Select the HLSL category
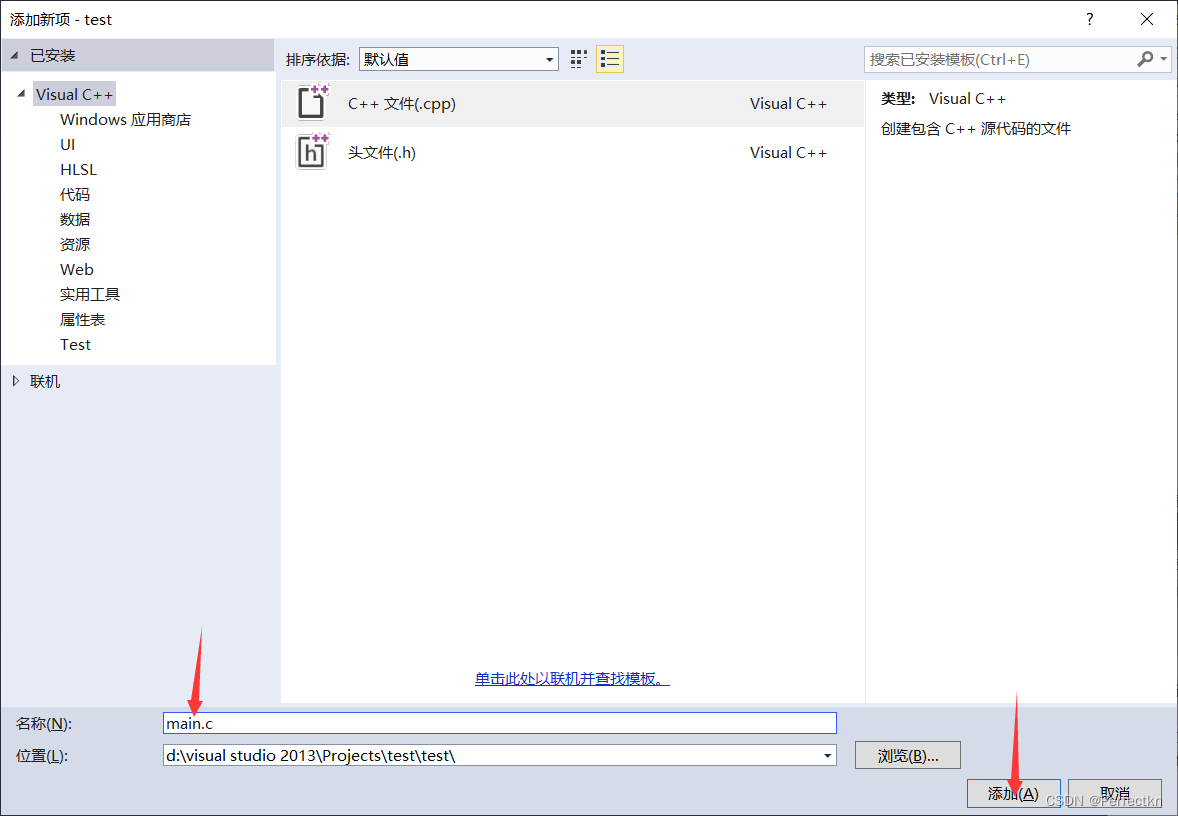Screen dimensions: 1178x816 point(78,169)
